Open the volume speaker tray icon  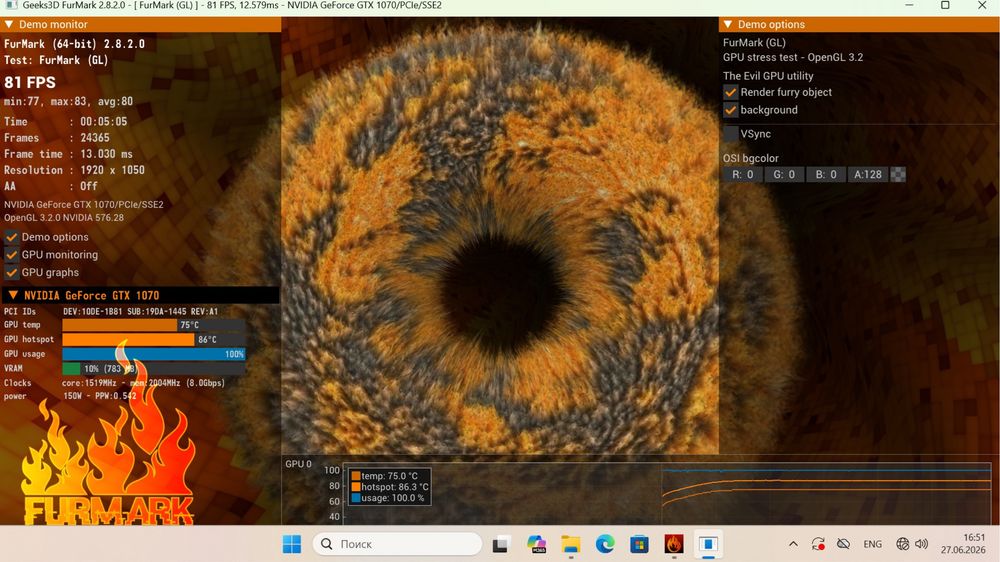pos(922,544)
